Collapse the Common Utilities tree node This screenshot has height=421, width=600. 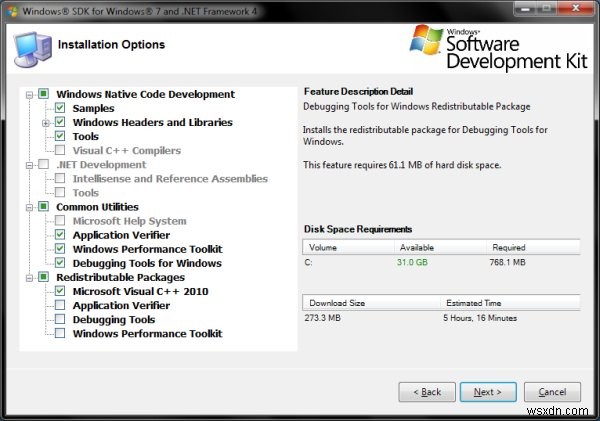(x=29, y=207)
